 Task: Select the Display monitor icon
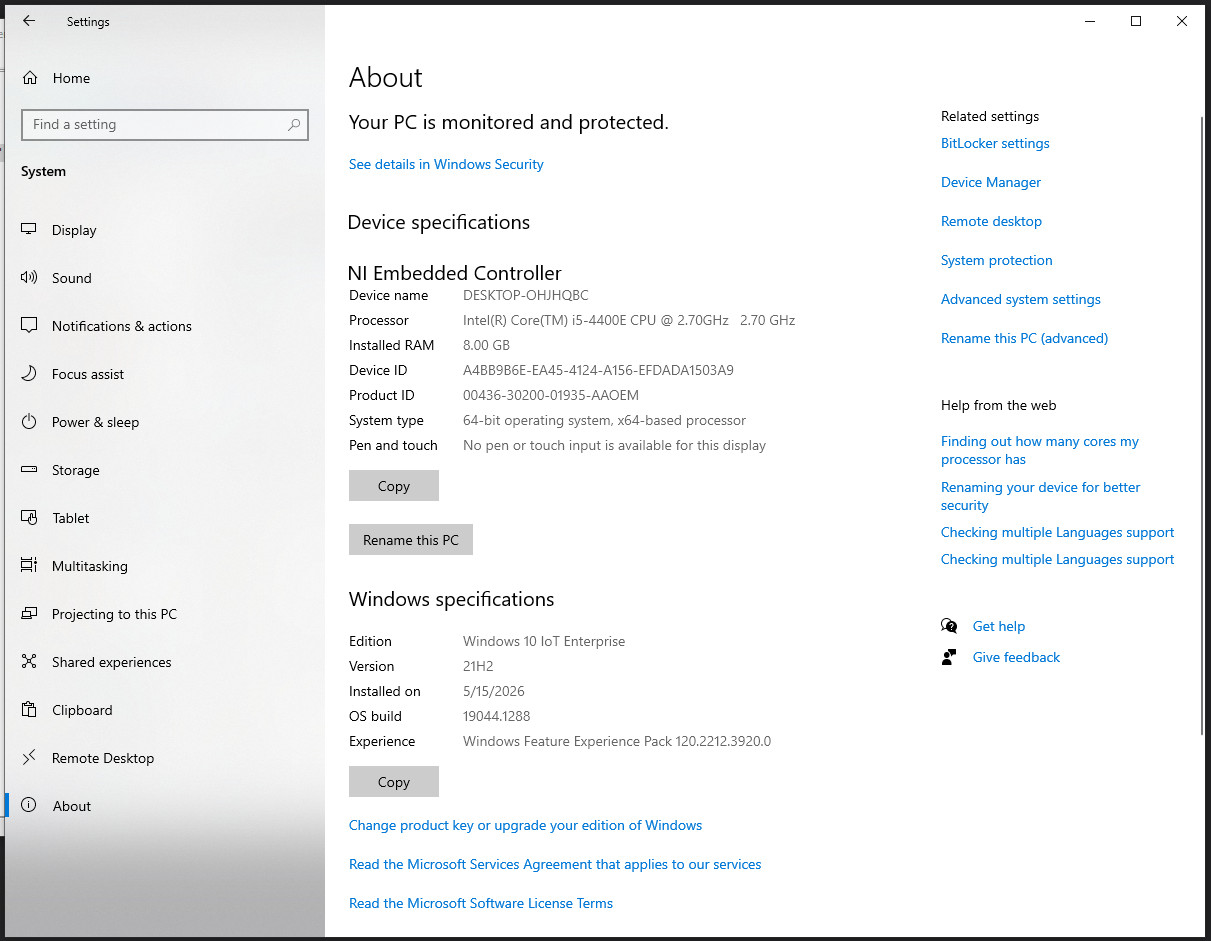(29, 230)
